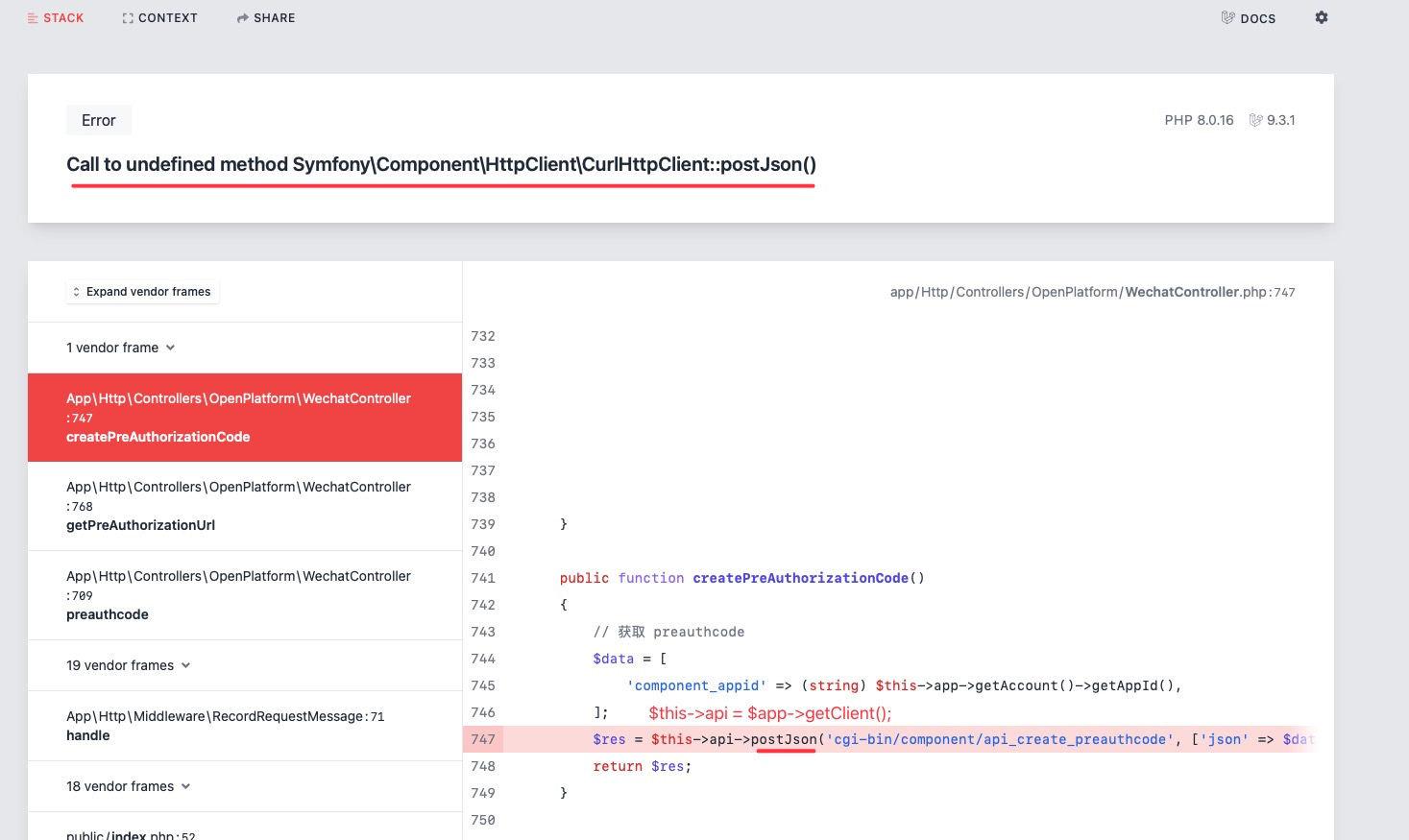
Task: Click Laravel version 9.3.1 icon
Action: 1255,120
